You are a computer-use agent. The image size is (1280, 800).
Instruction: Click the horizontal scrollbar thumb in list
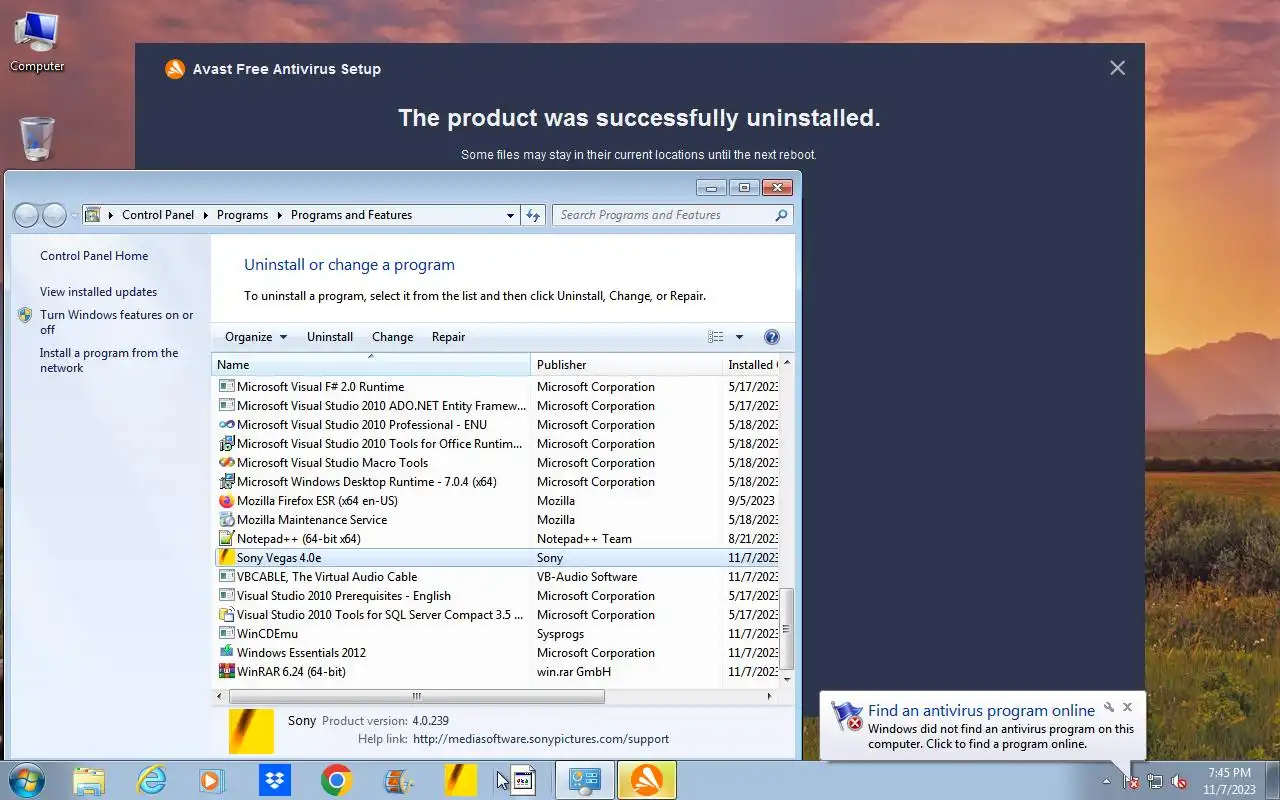pos(416,696)
